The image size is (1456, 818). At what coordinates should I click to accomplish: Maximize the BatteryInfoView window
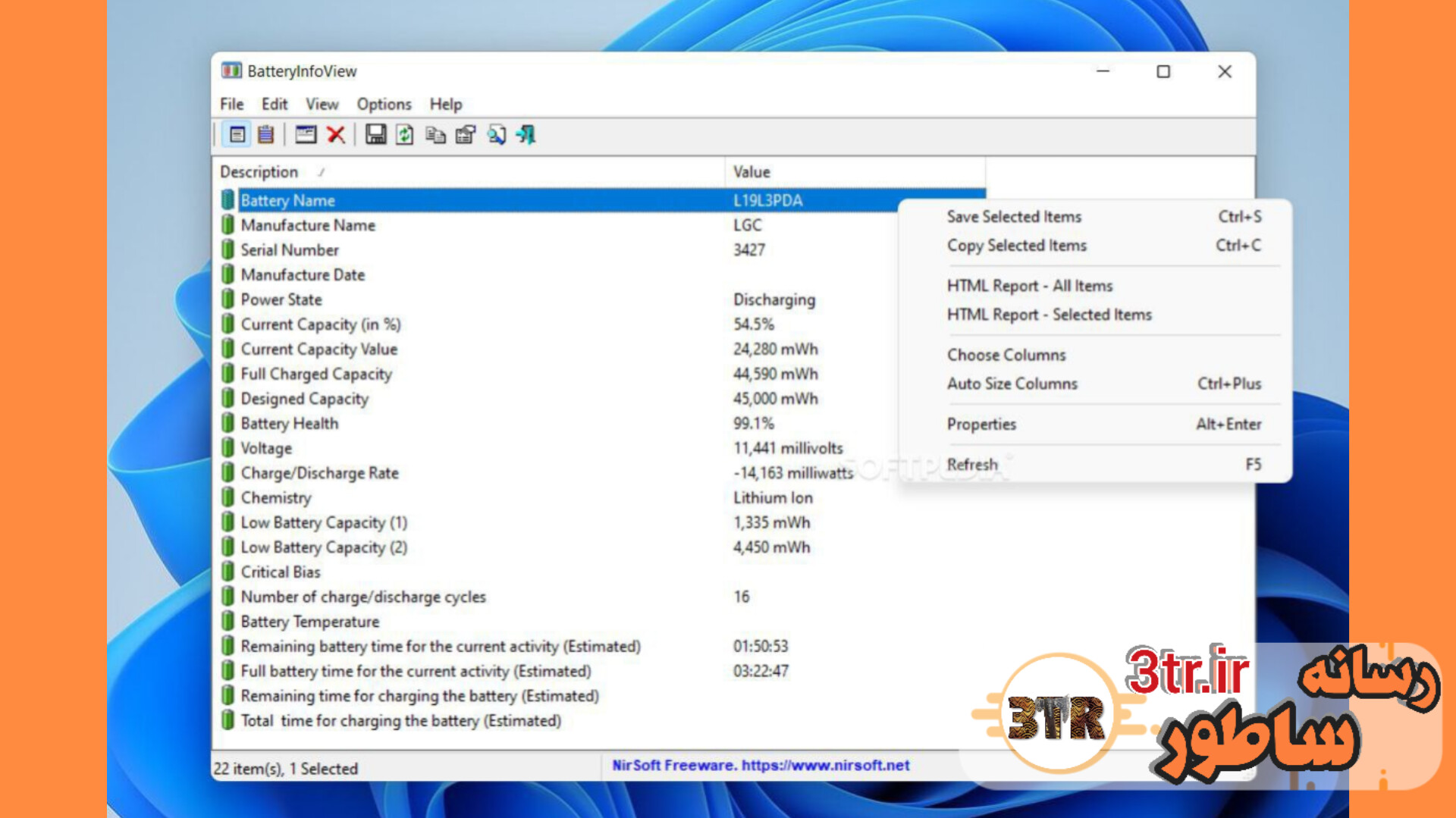[1163, 71]
